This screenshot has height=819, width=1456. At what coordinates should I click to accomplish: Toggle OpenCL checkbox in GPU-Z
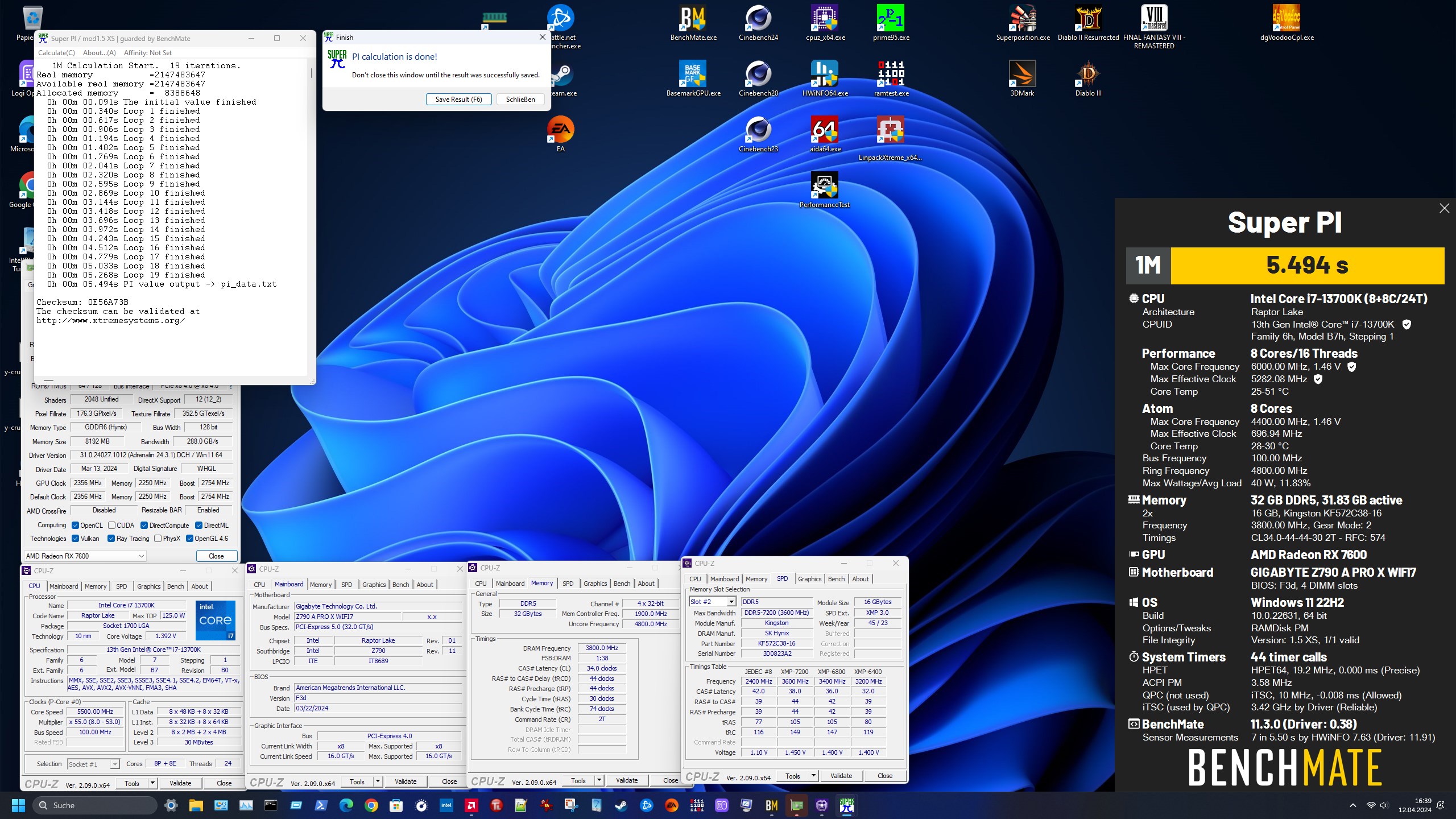[75, 525]
